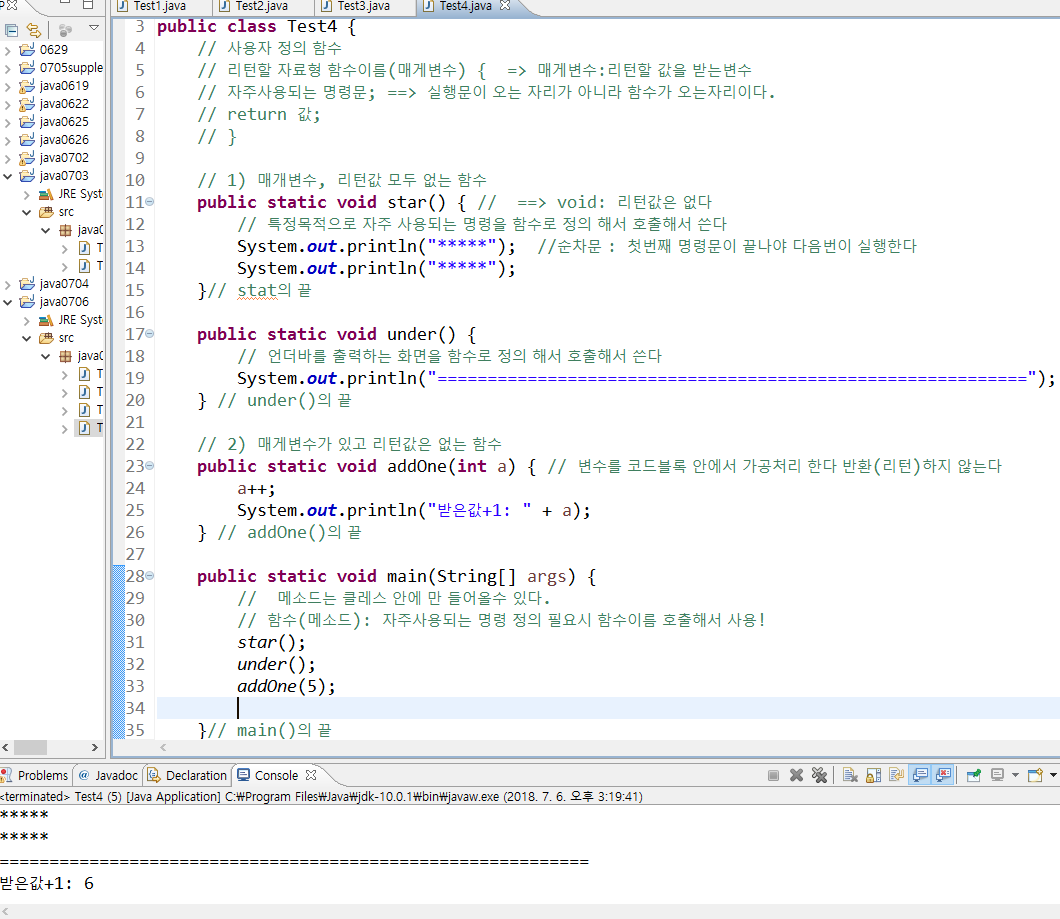
Task: Collapse the star() method fold on line 11
Action: pos(149,202)
